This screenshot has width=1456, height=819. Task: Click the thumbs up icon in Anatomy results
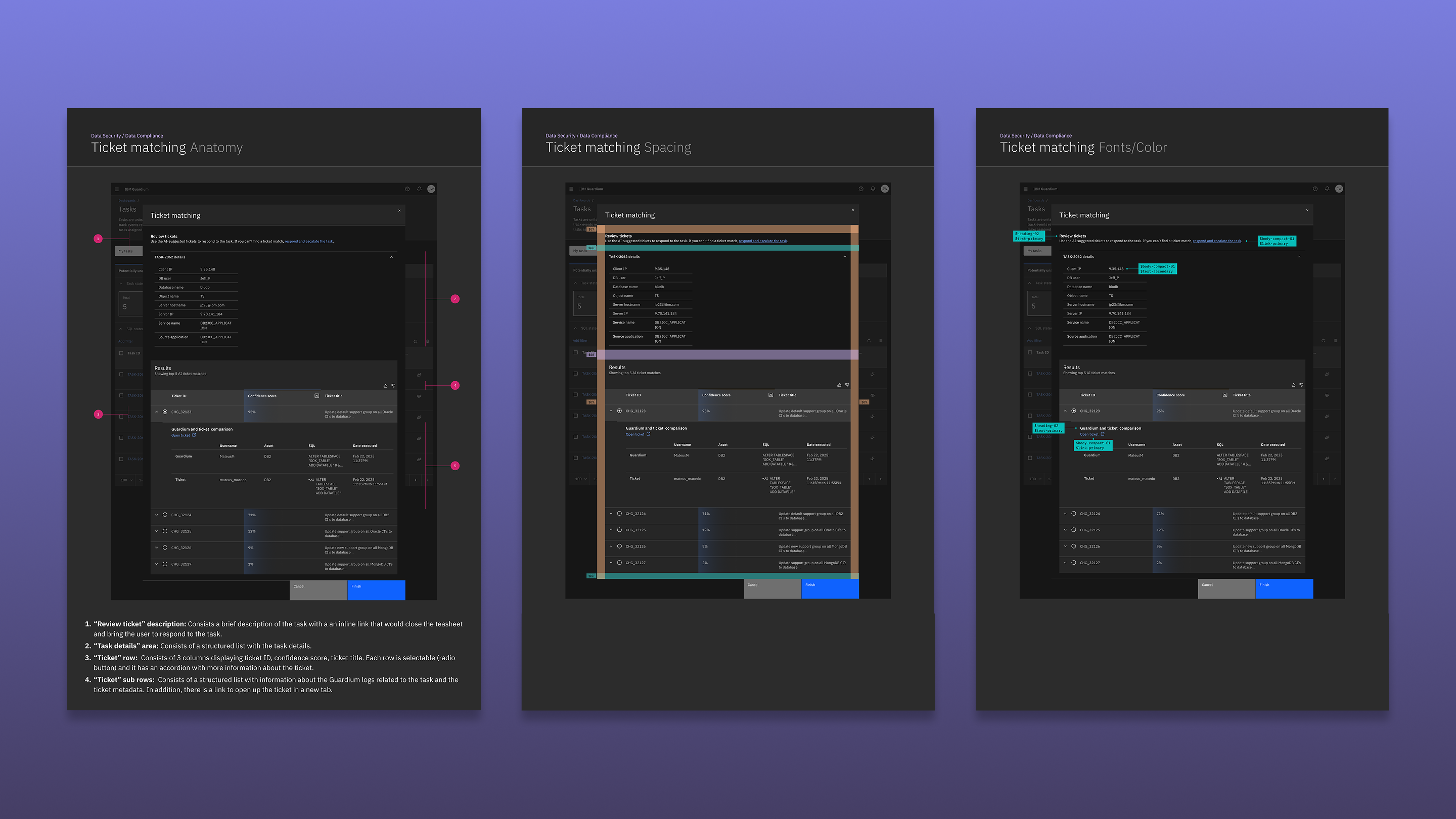(x=385, y=386)
